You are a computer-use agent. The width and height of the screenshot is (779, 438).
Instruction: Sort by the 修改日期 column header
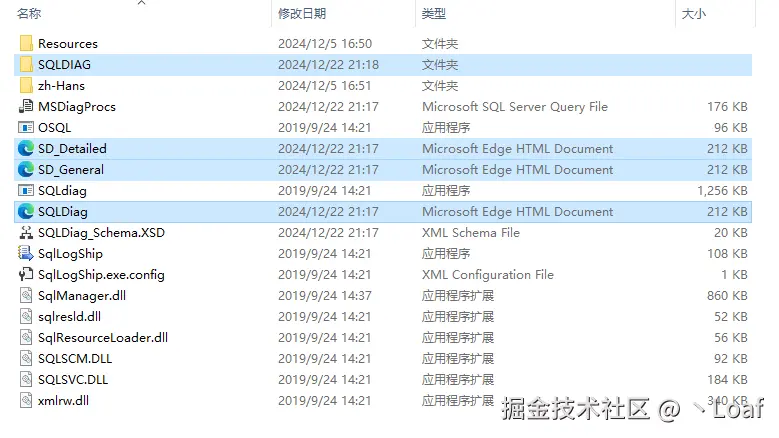[x=302, y=14]
